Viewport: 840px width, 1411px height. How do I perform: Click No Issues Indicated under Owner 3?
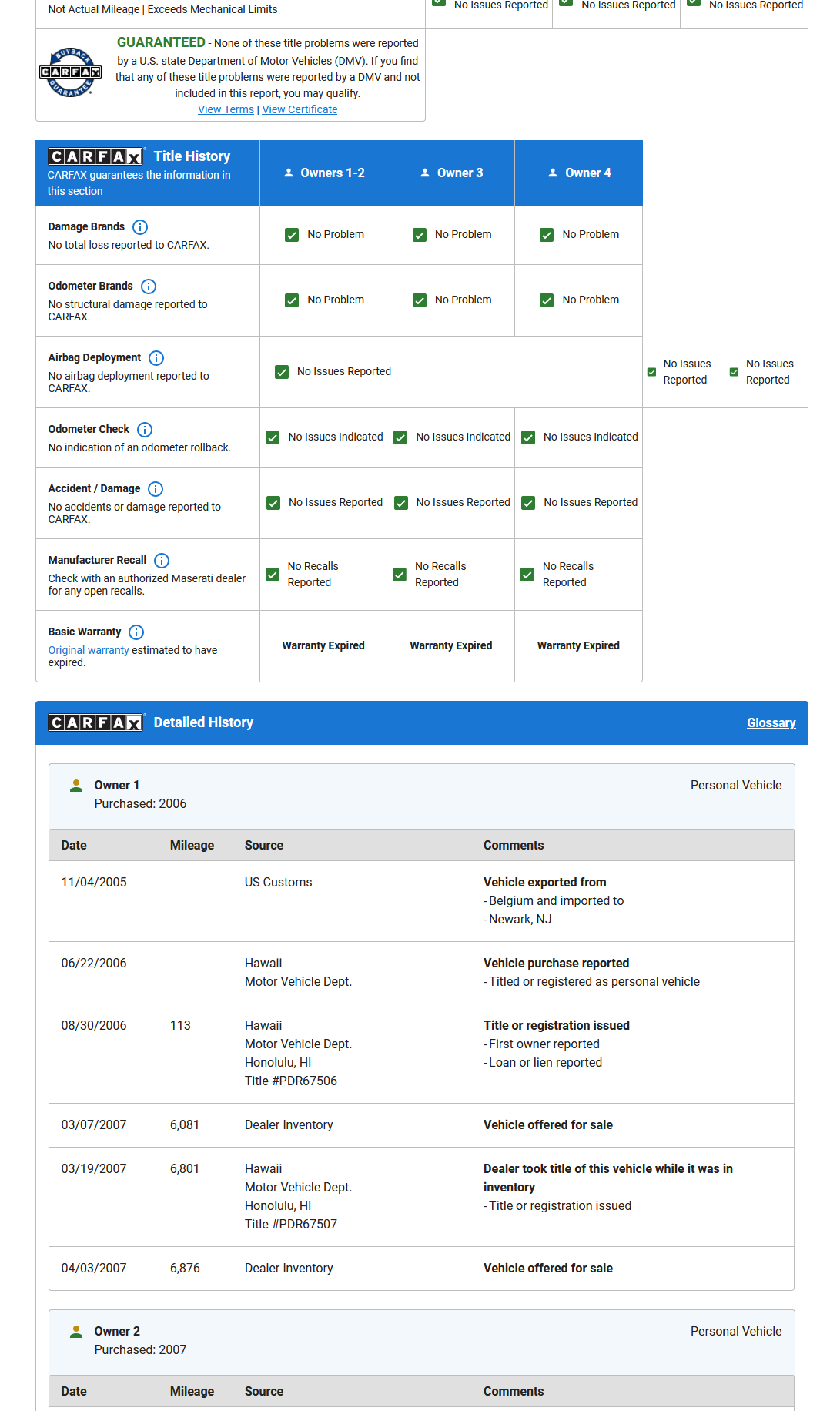[x=463, y=437]
